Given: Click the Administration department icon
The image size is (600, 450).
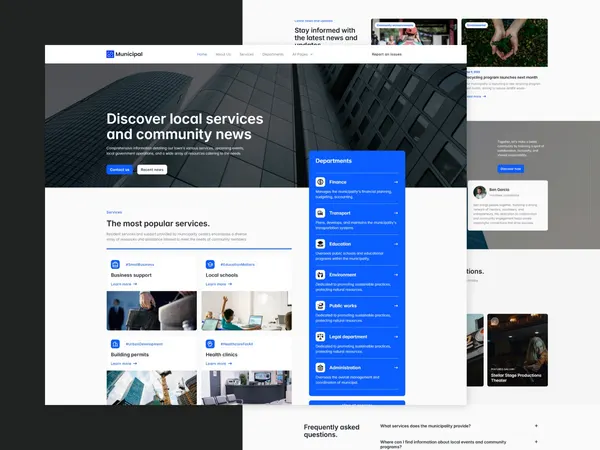Looking at the screenshot, I should point(320,368).
